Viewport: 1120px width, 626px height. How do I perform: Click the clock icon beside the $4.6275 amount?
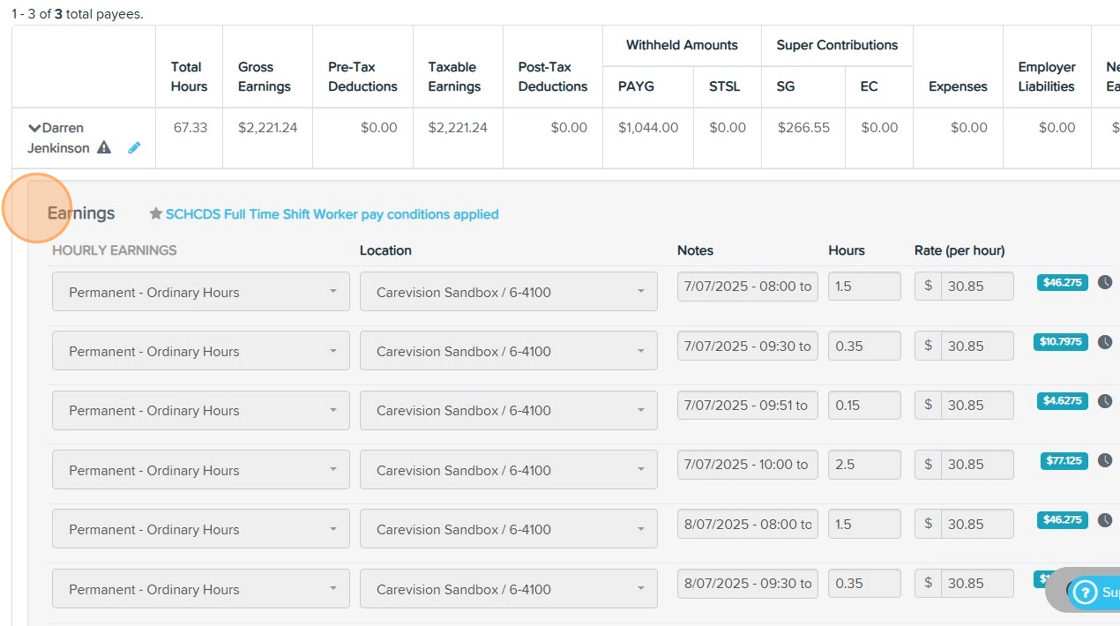point(1105,401)
